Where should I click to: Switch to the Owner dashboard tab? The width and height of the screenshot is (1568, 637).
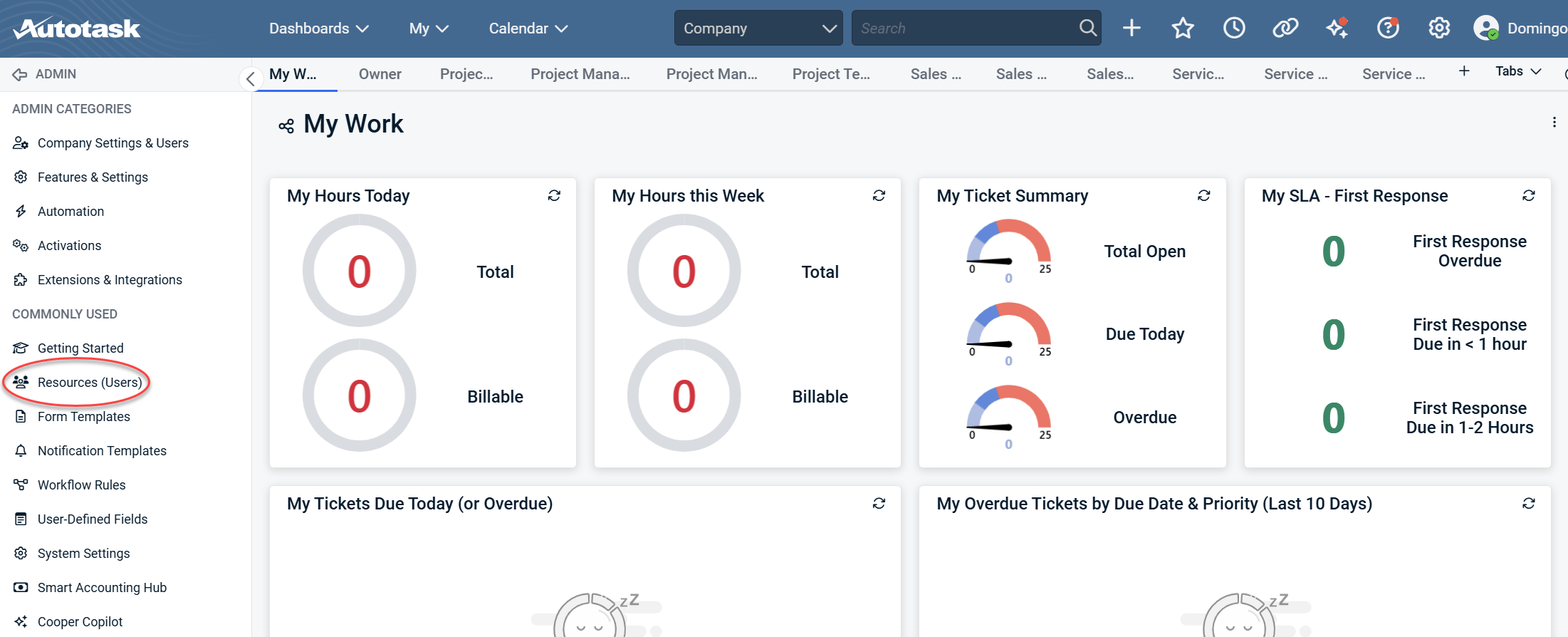[380, 74]
